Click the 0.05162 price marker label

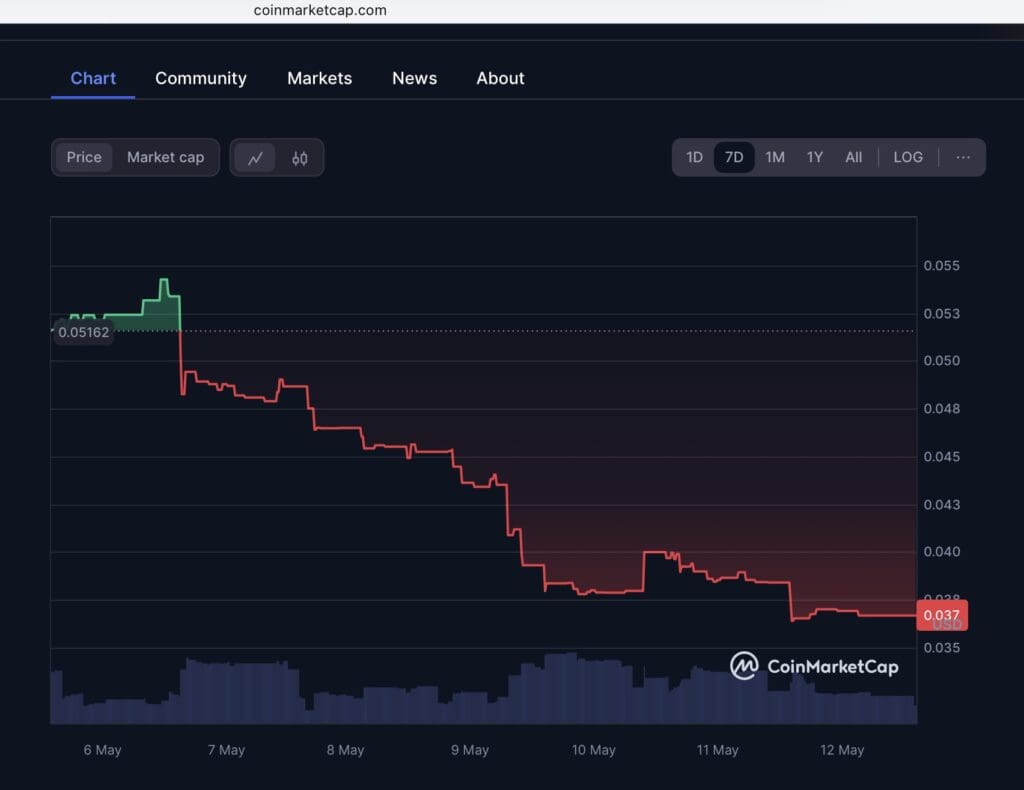point(84,332)
